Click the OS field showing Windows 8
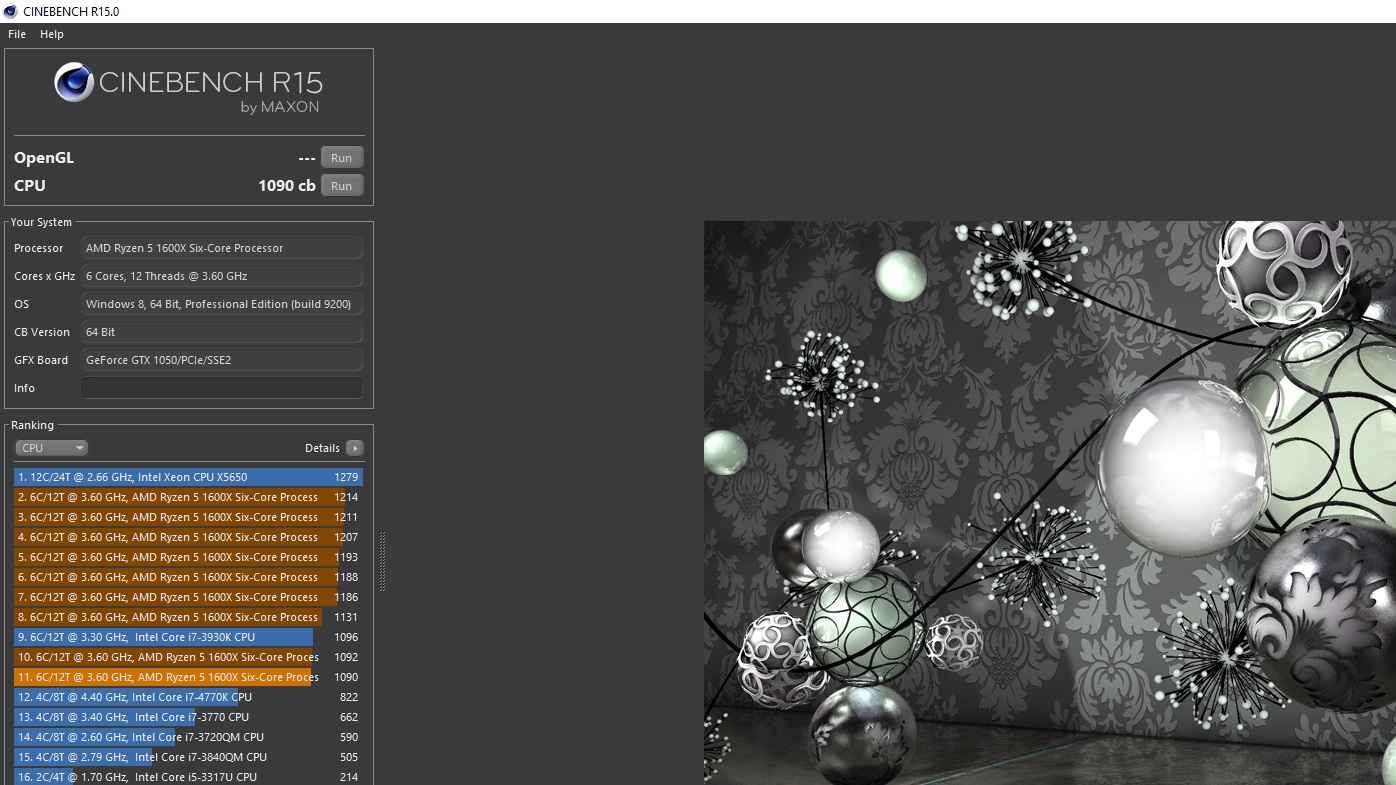The width and height of the screenshot is (1396, 785). tap(222, 304)
